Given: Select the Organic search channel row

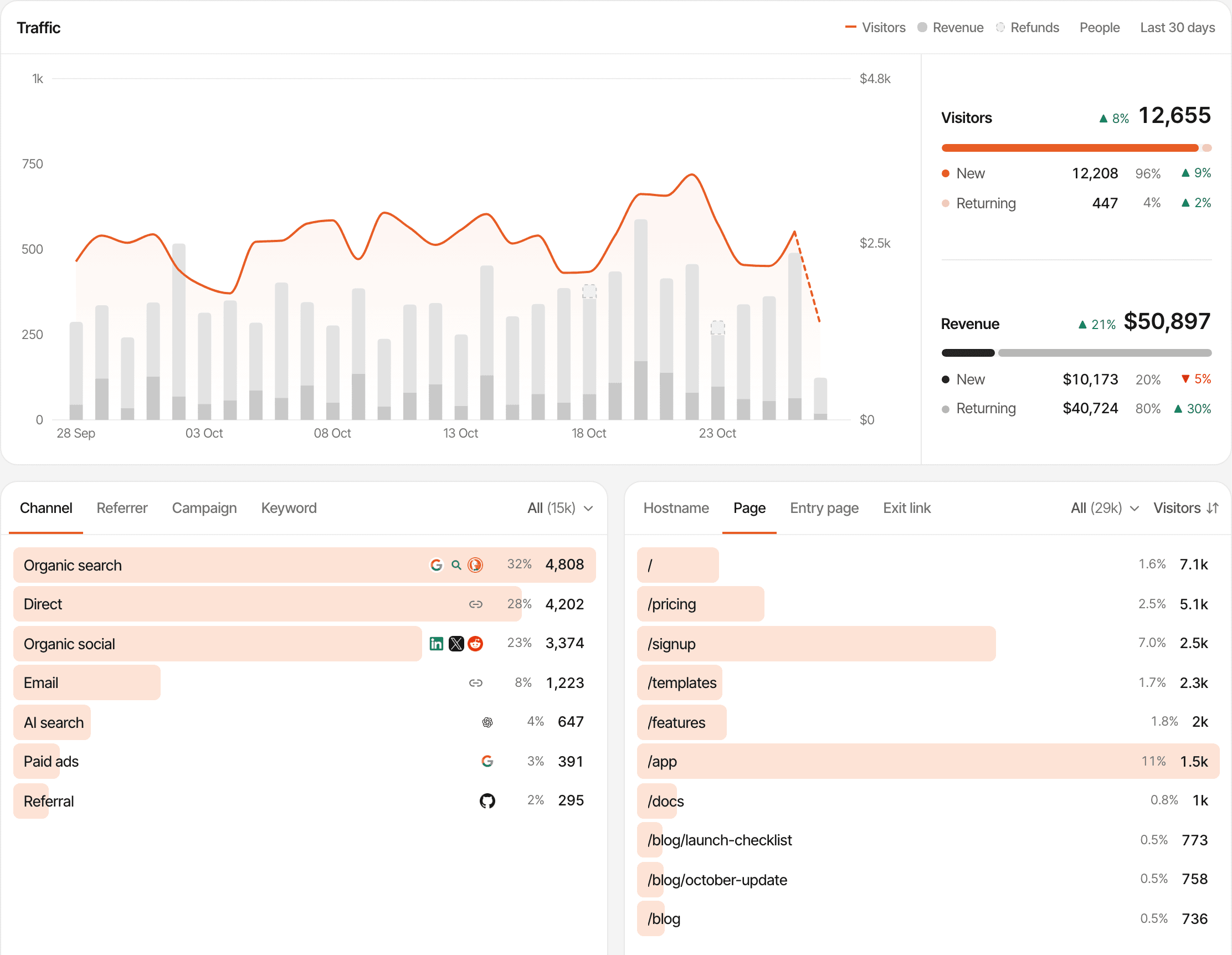Looking at the screenshot, I should [x=305, y=564].
